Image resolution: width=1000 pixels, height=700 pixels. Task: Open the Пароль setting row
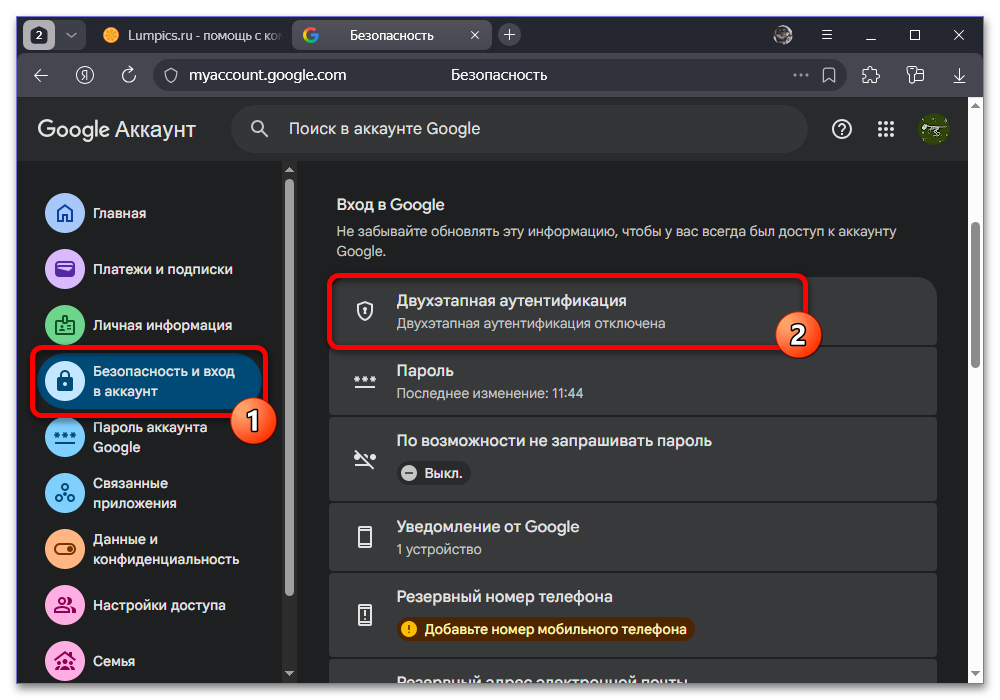(x=632, y=381)
